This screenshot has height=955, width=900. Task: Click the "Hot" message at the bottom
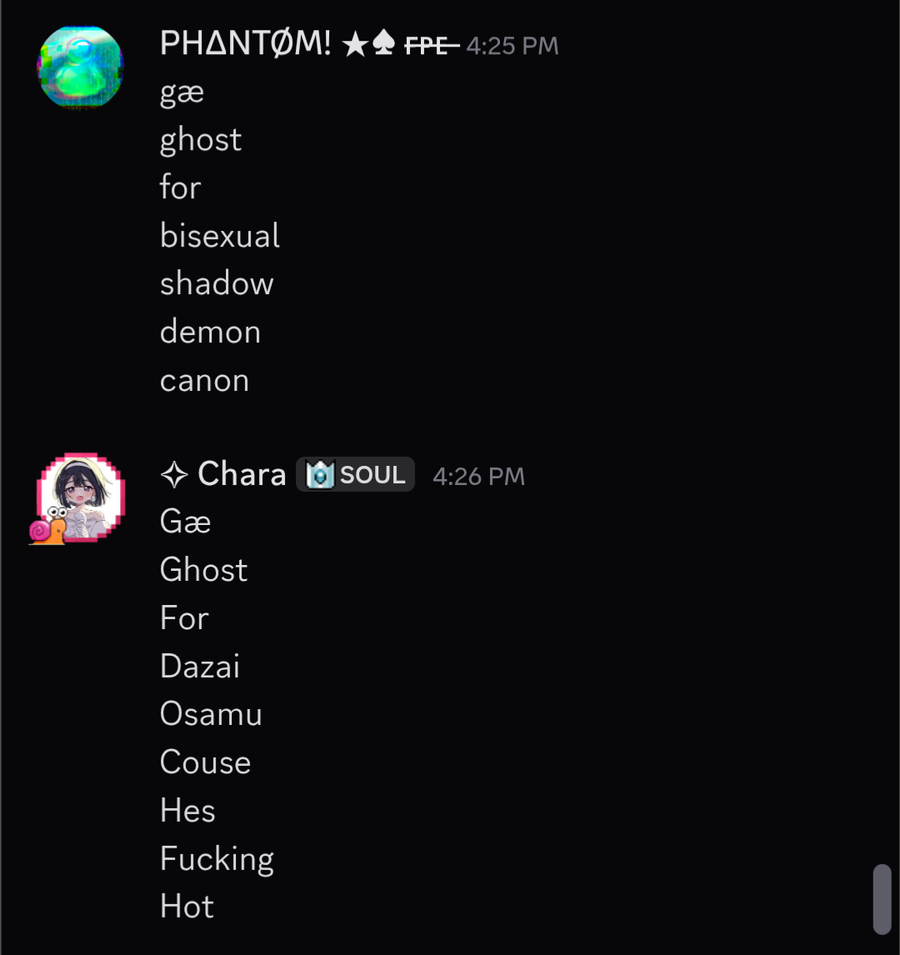(x=187, y=906)
